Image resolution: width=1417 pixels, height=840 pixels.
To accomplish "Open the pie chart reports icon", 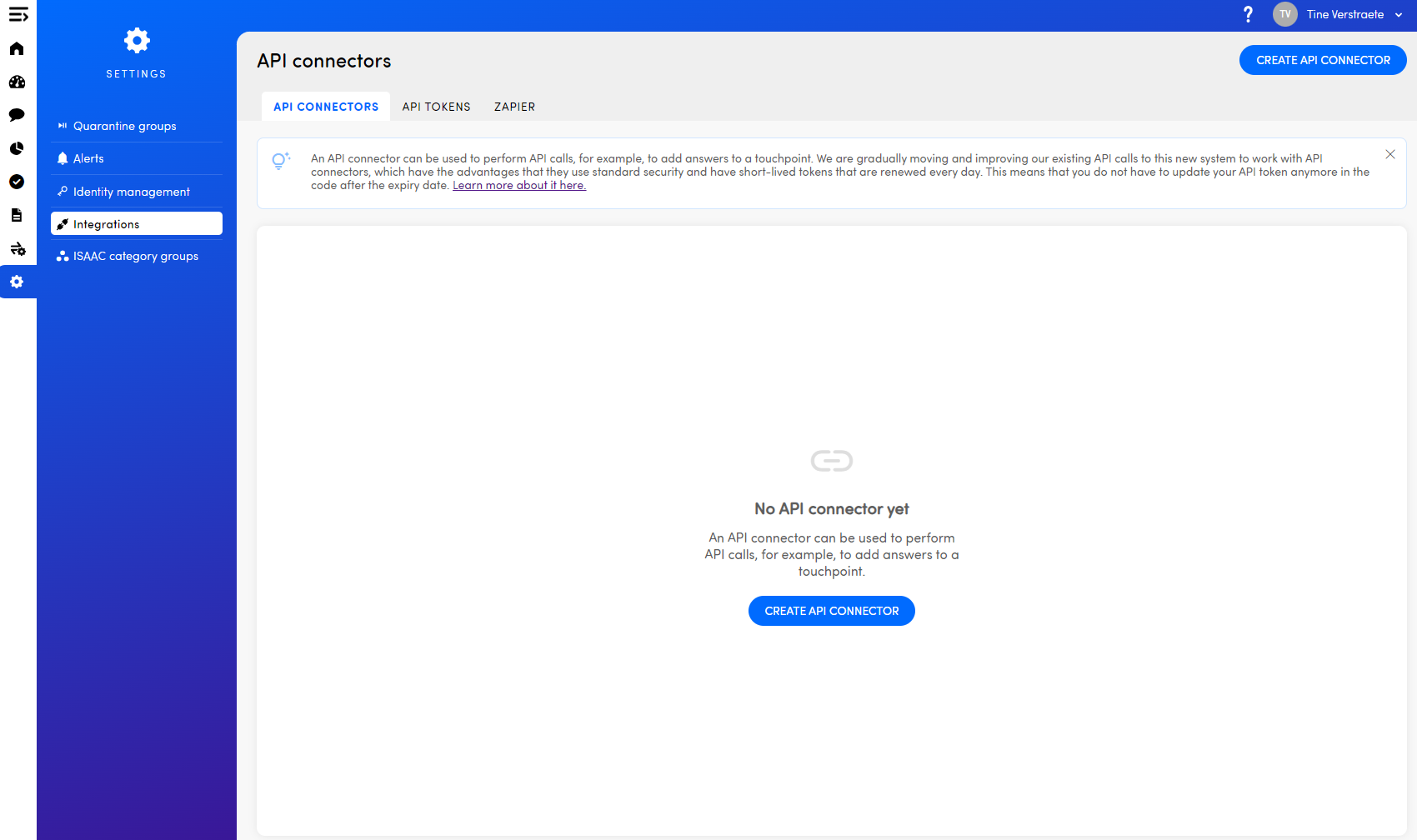I will [17, 148].
